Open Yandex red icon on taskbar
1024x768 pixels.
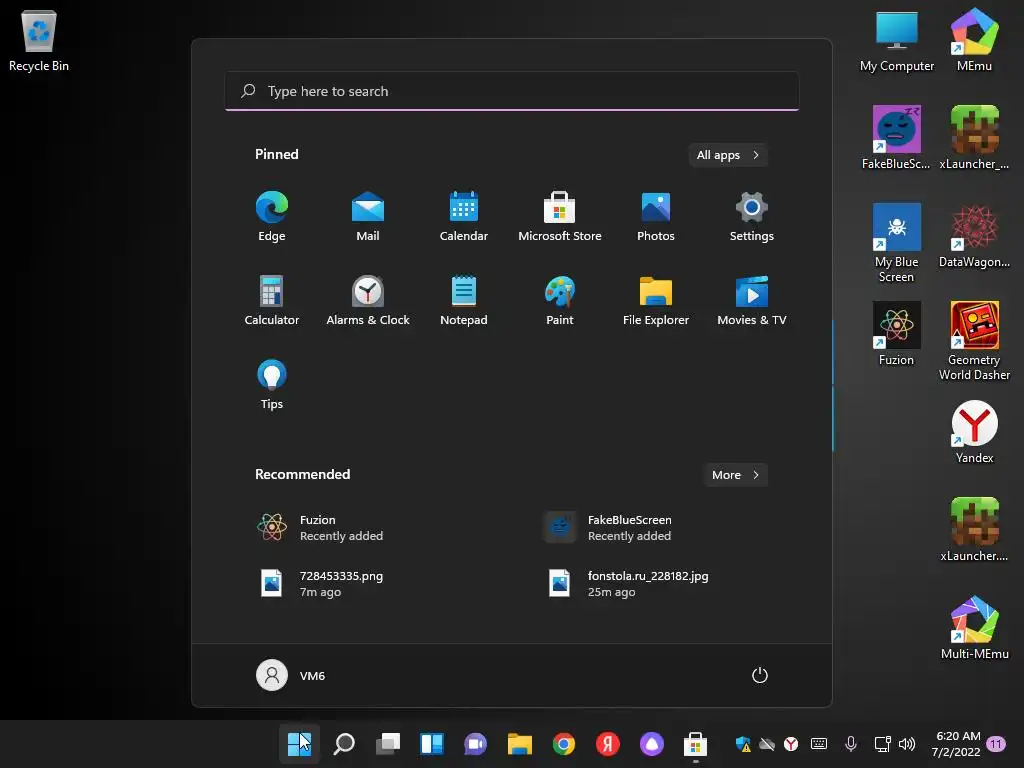(x=607, y=744)
